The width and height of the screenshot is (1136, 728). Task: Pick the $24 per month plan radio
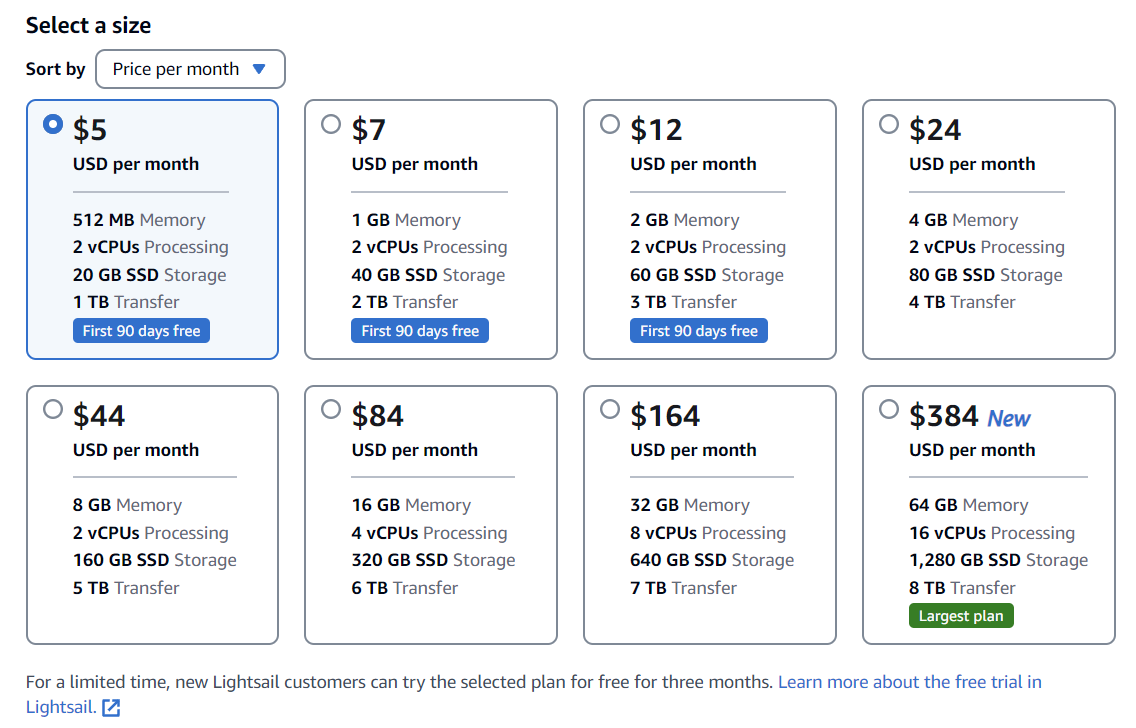pos(888,124)
